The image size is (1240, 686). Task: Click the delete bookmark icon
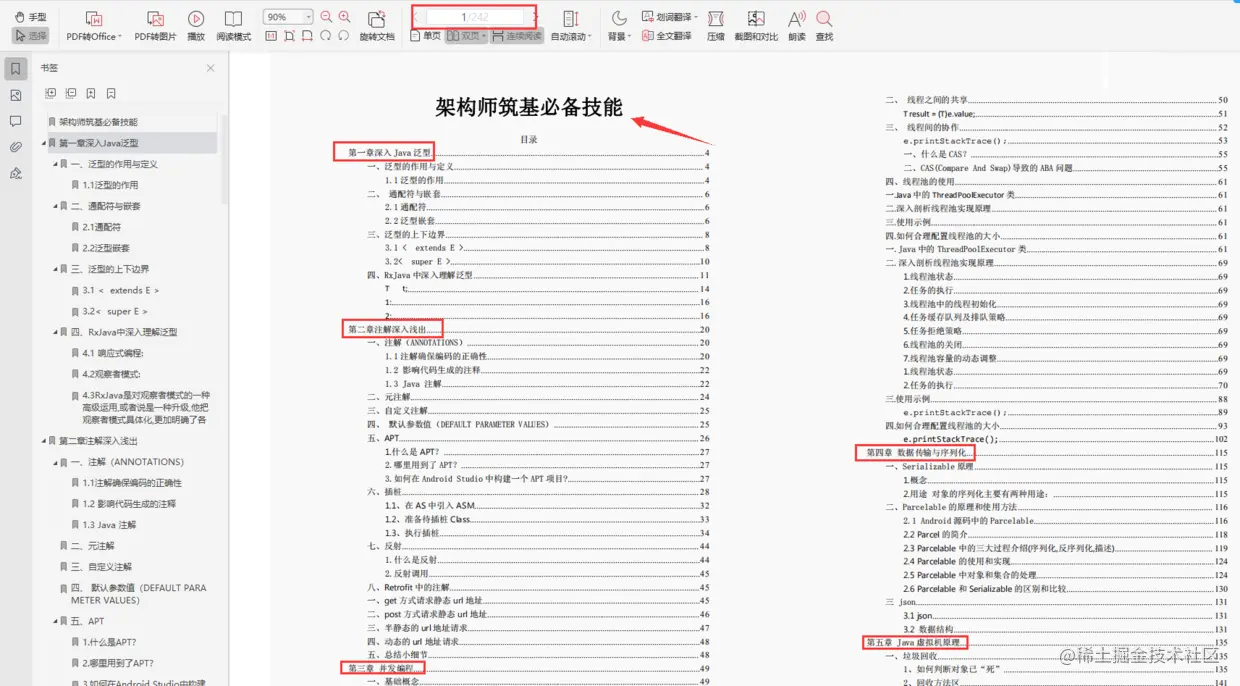[x=111, y=93]
